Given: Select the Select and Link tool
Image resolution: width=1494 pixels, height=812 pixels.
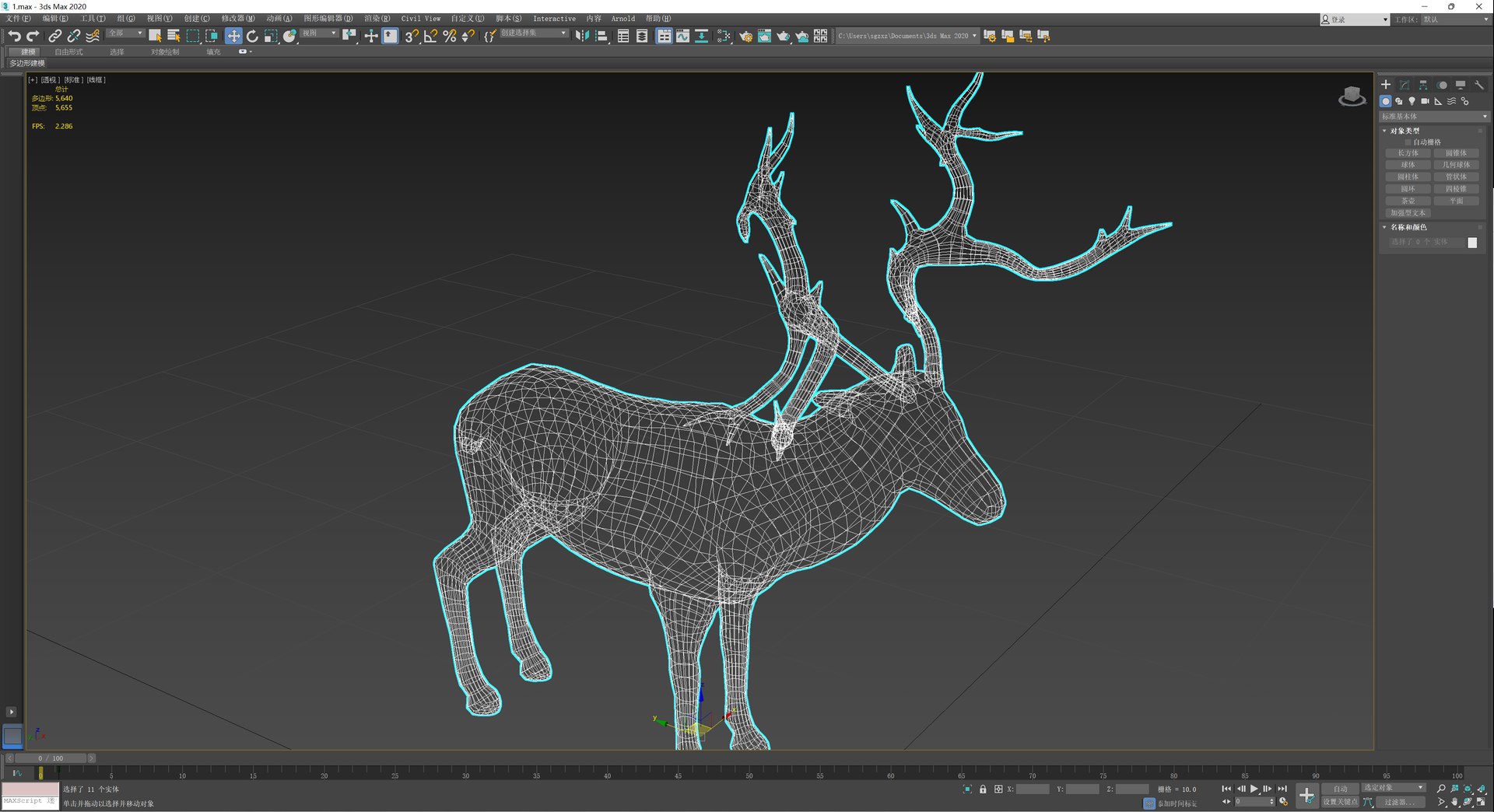Looking at the screenshot, I should point(54,36).
